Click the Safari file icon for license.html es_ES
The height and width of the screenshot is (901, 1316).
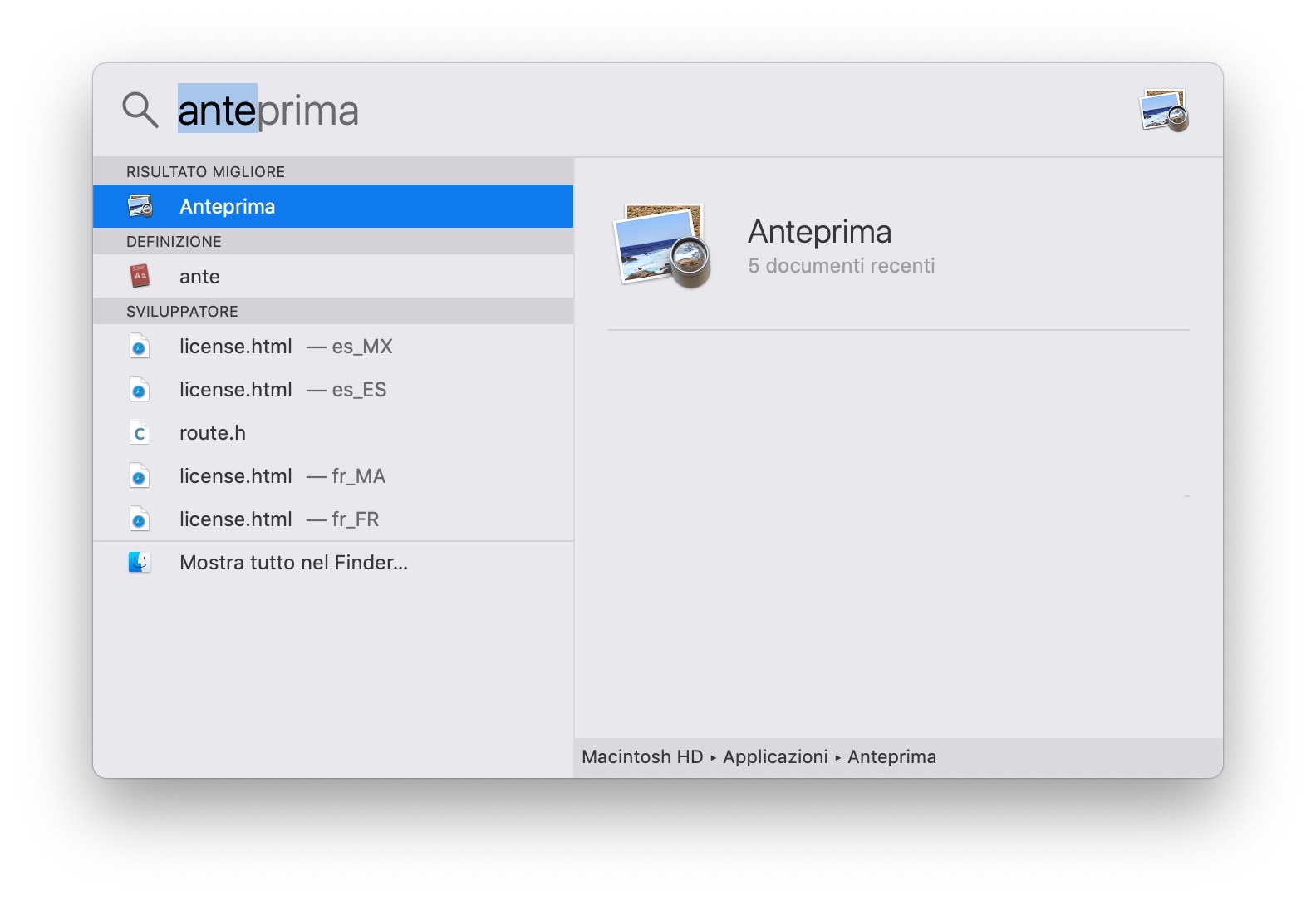click(x=140, y=389)
